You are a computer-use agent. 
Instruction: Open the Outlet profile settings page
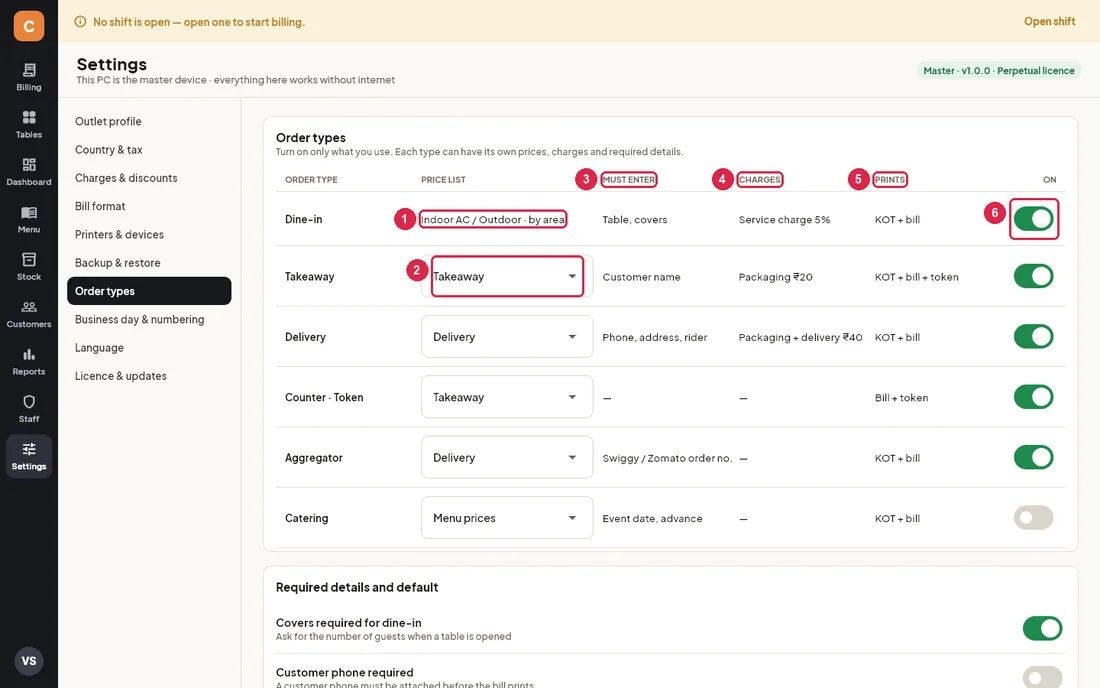tap(149, 121)
